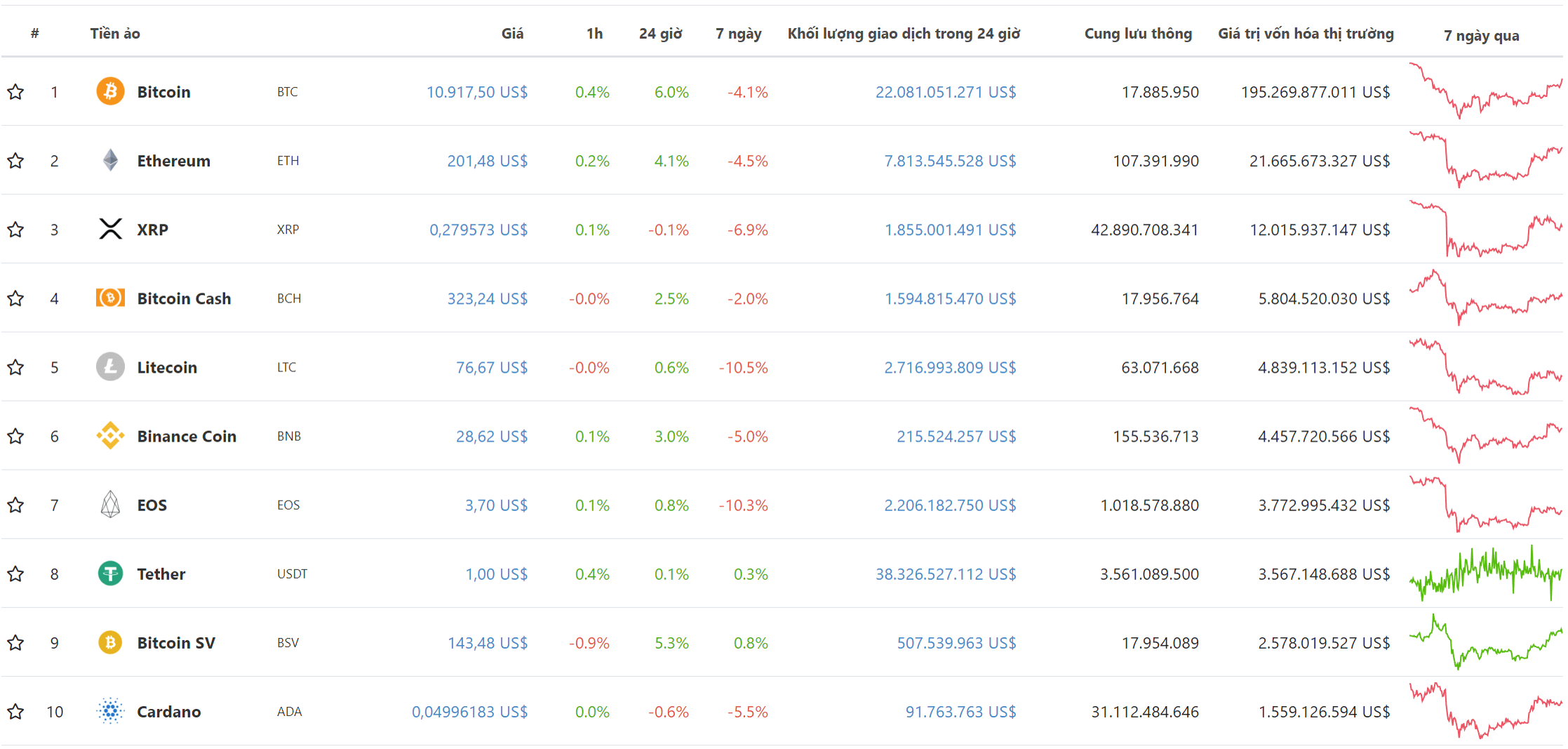Click the EOS logo icon

(x=110, y=504)
